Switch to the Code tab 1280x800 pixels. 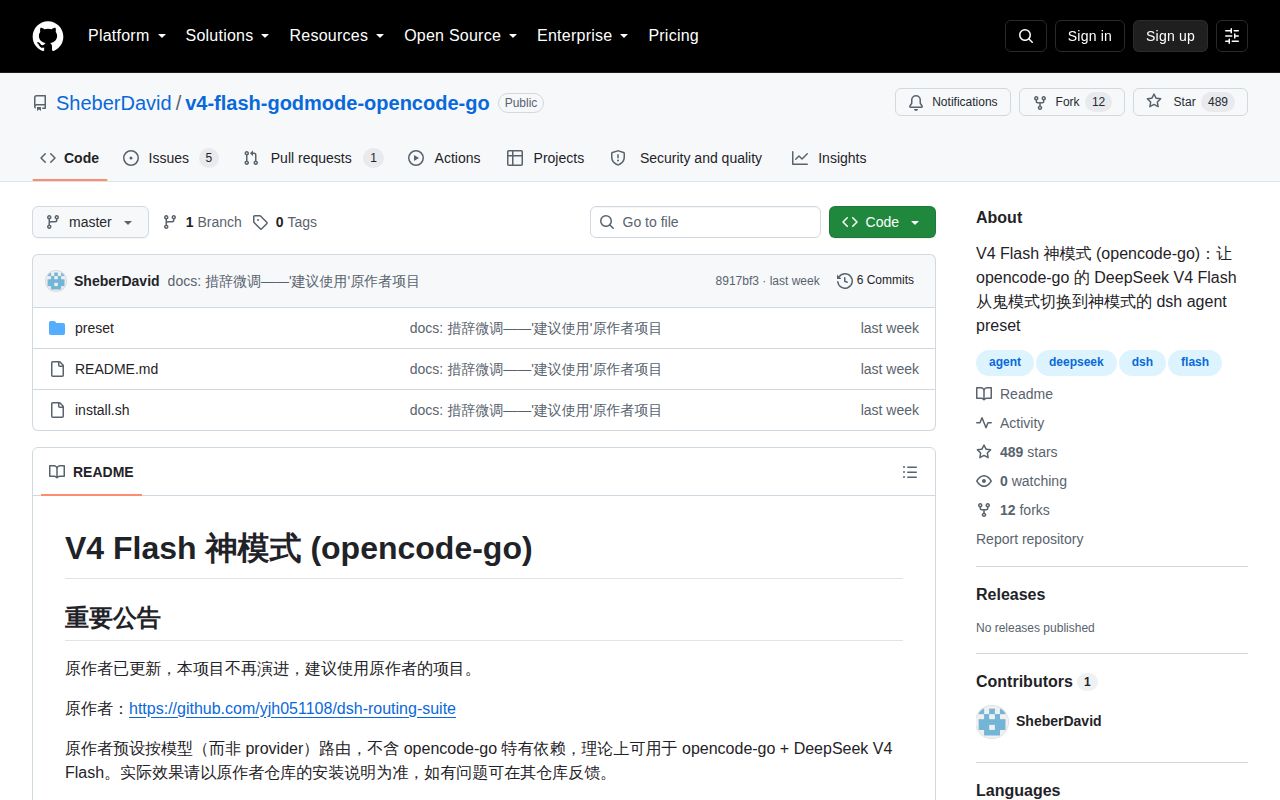tap(70, 158)
